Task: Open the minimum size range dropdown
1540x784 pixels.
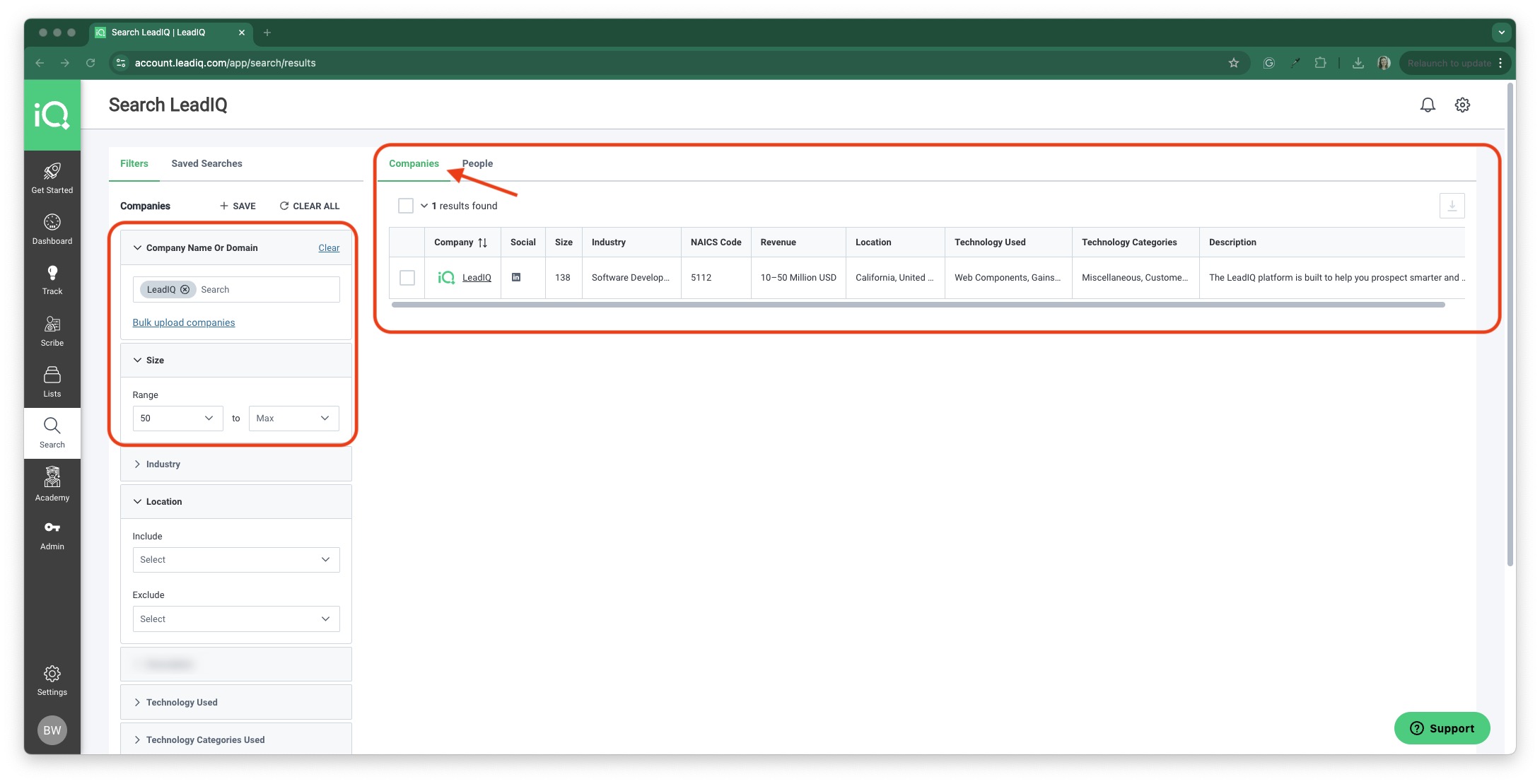Action: click(177, 419)
